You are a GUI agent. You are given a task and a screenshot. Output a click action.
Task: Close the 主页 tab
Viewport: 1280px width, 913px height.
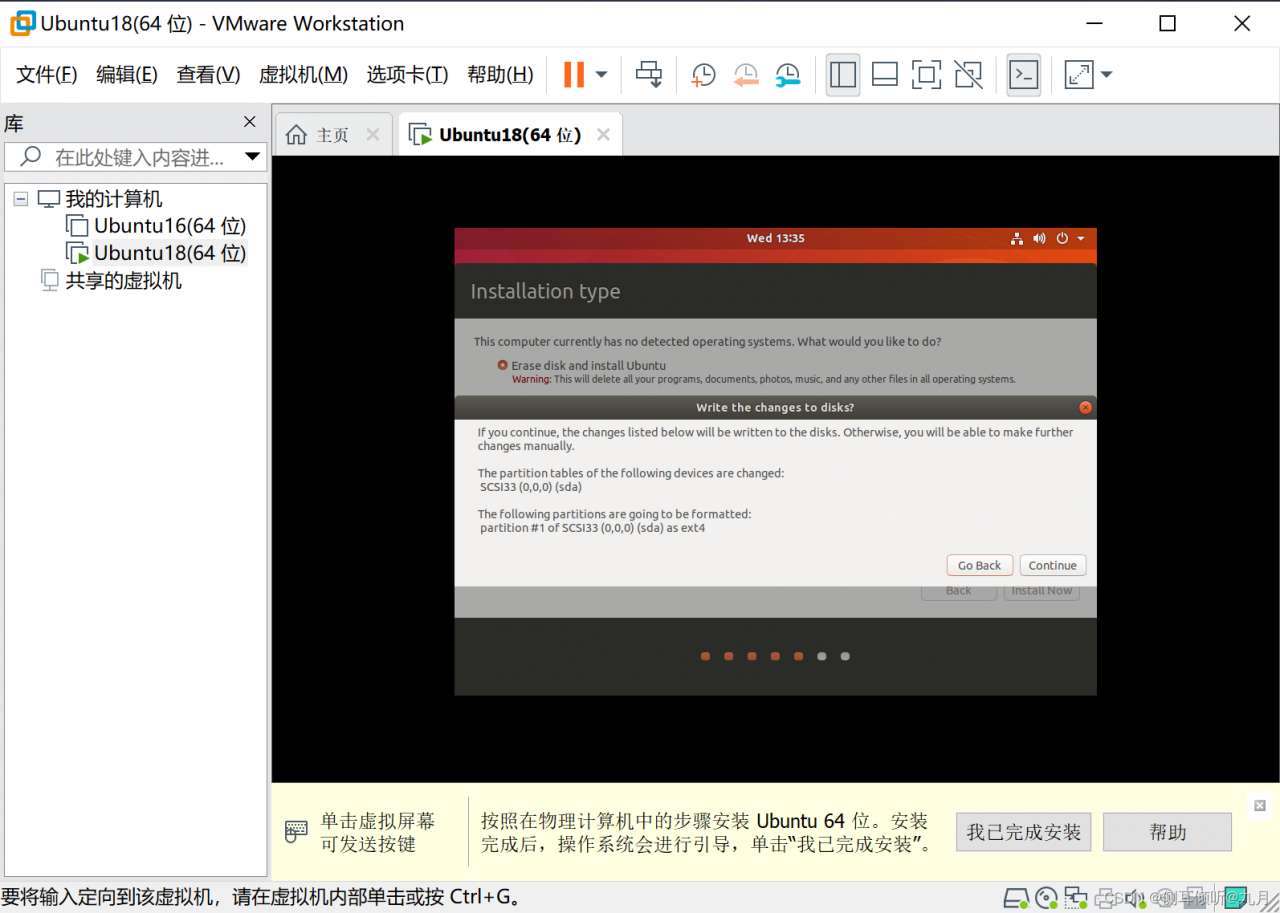point(373,135)
